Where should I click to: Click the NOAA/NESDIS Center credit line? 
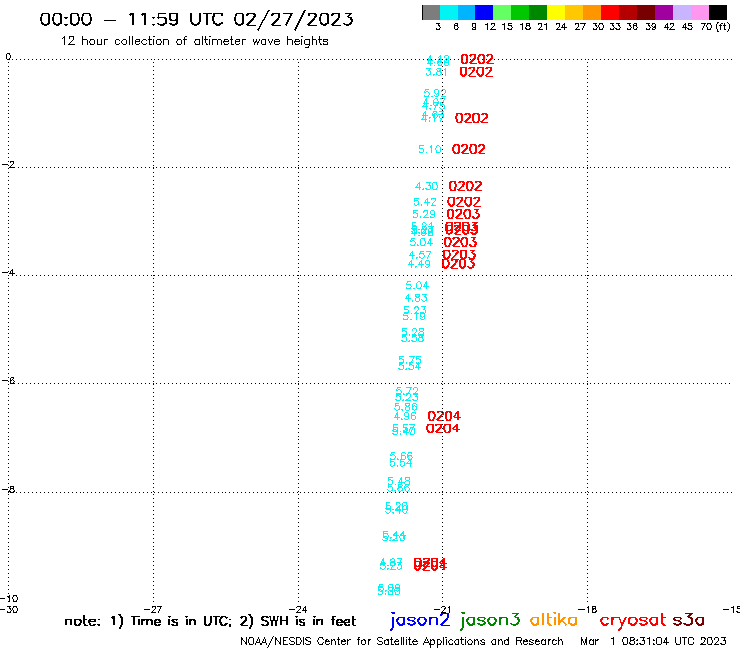[402, 642]
